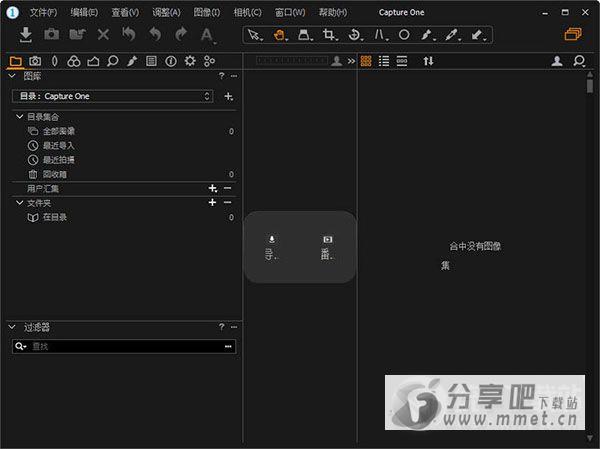Select the Rotate tool
This screenshot has width=600, height=449.
[354, 35]
